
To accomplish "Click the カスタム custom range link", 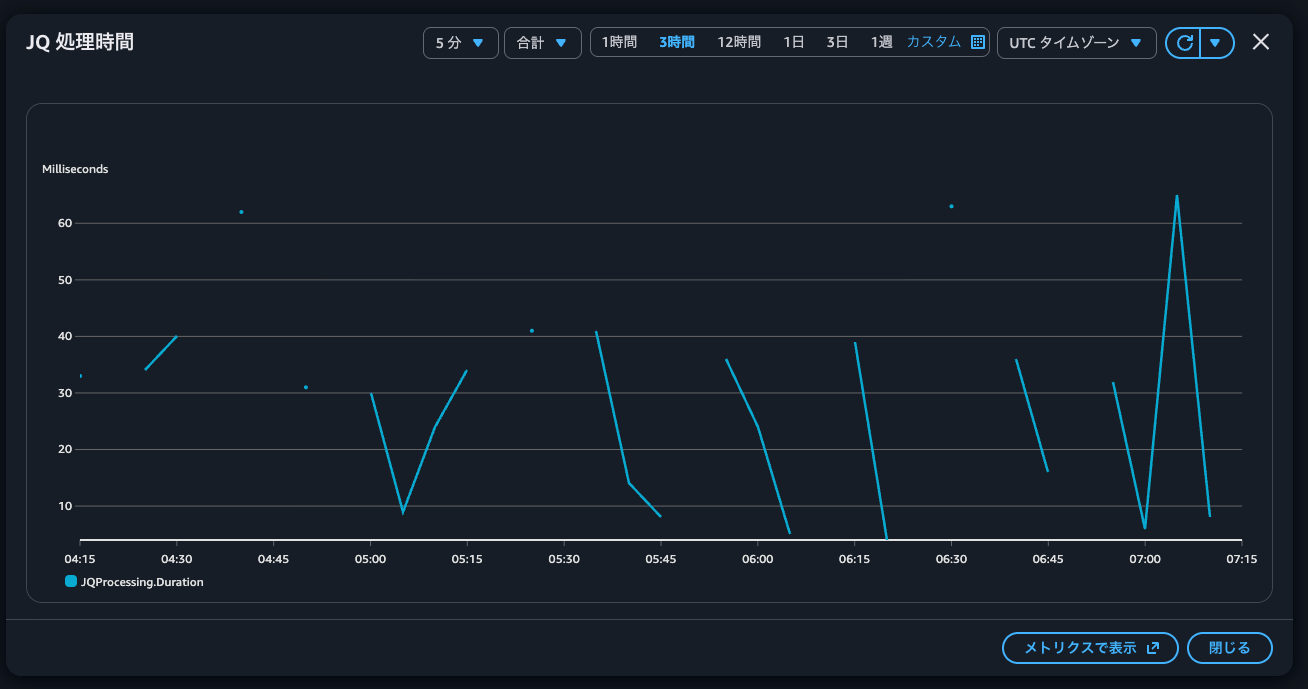I will click(933, 42).
